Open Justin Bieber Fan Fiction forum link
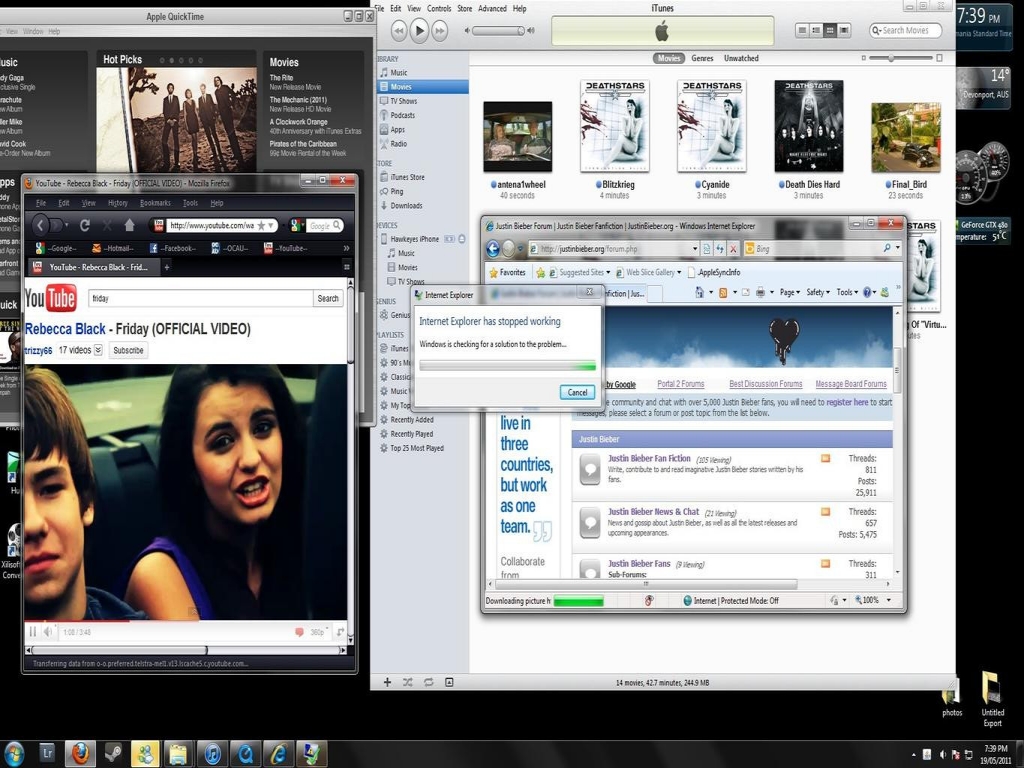 (x=649, y=458)
